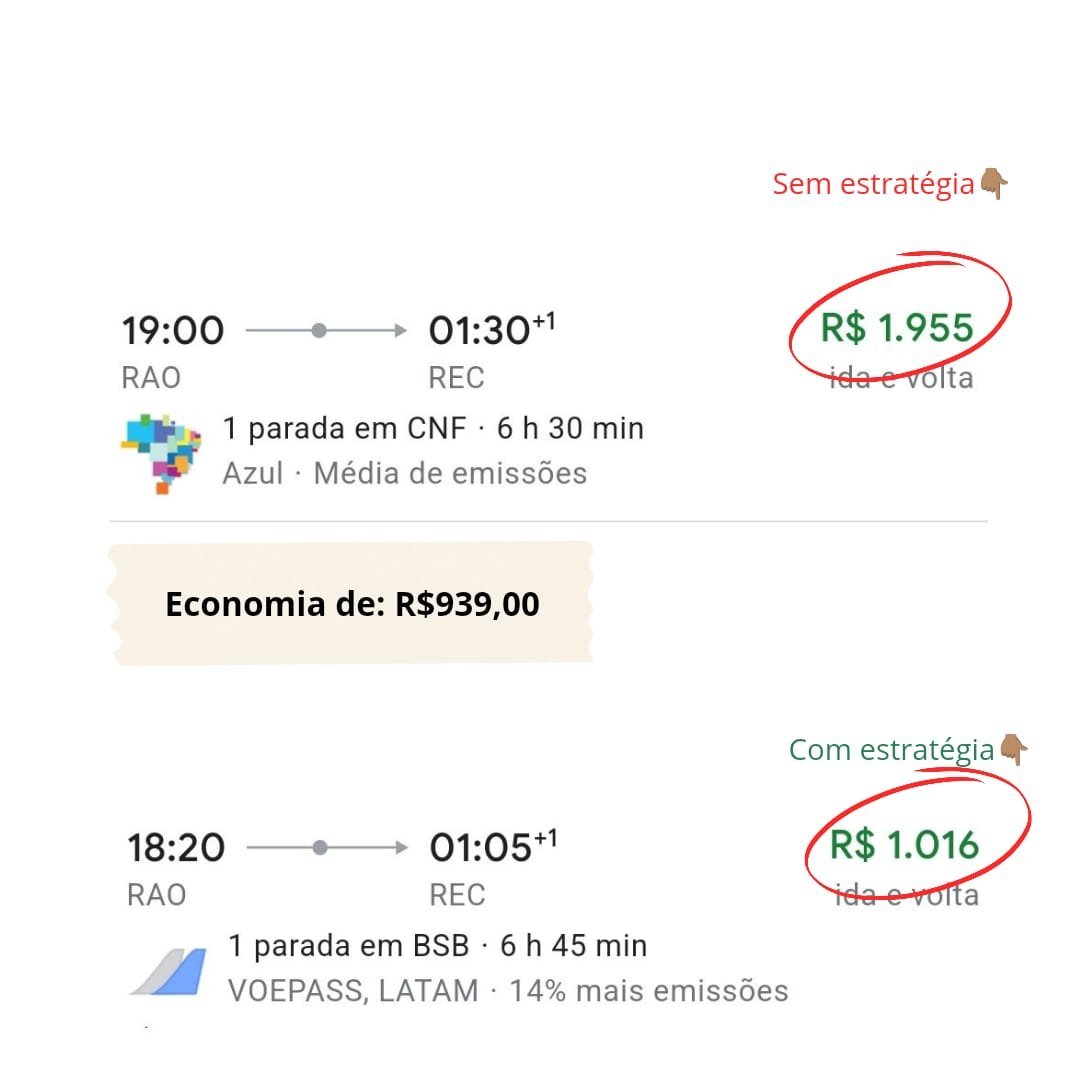Click the pointing hand emoji beside Sem estratégia
This screenshot has width=1080, height=1080.
[x=994, y=184]
